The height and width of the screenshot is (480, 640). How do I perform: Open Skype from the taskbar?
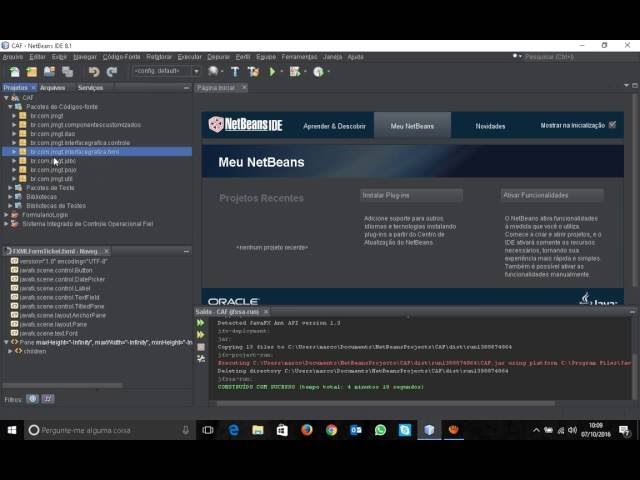(x=405, y=430)
